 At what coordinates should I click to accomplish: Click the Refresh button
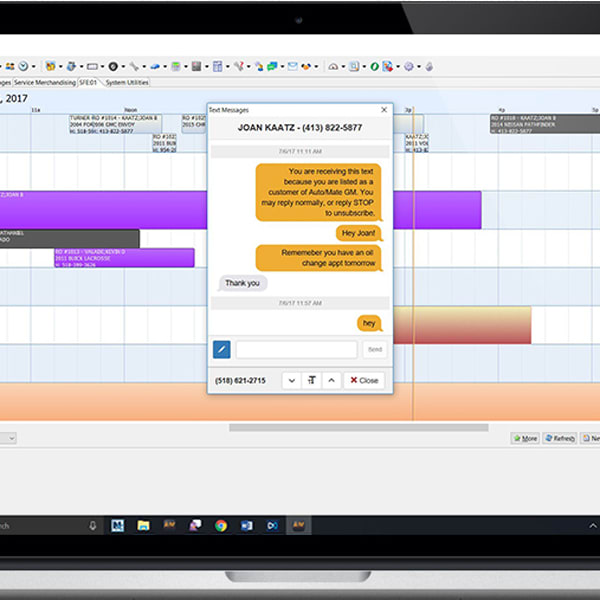[559, 438]
